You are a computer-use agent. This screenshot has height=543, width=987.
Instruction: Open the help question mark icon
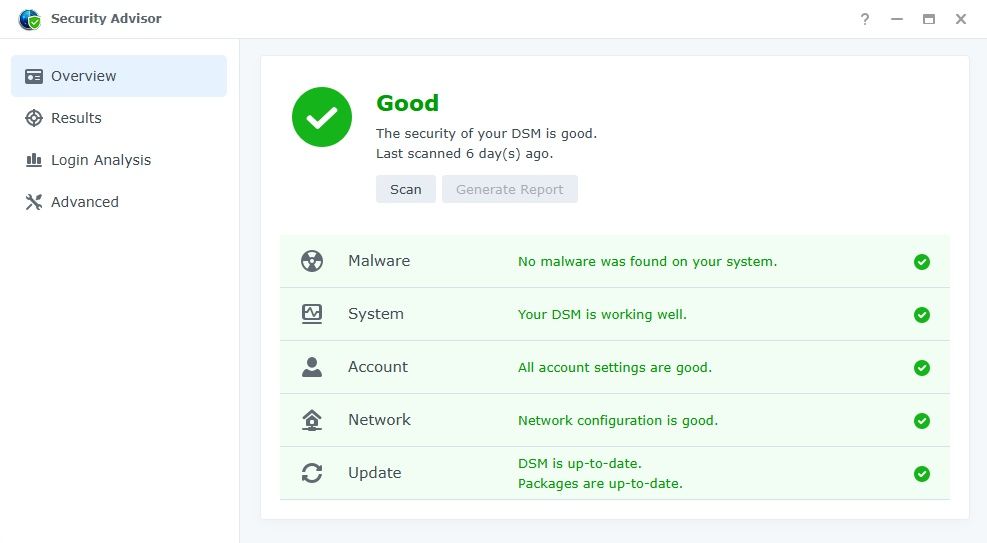[865, 20]
